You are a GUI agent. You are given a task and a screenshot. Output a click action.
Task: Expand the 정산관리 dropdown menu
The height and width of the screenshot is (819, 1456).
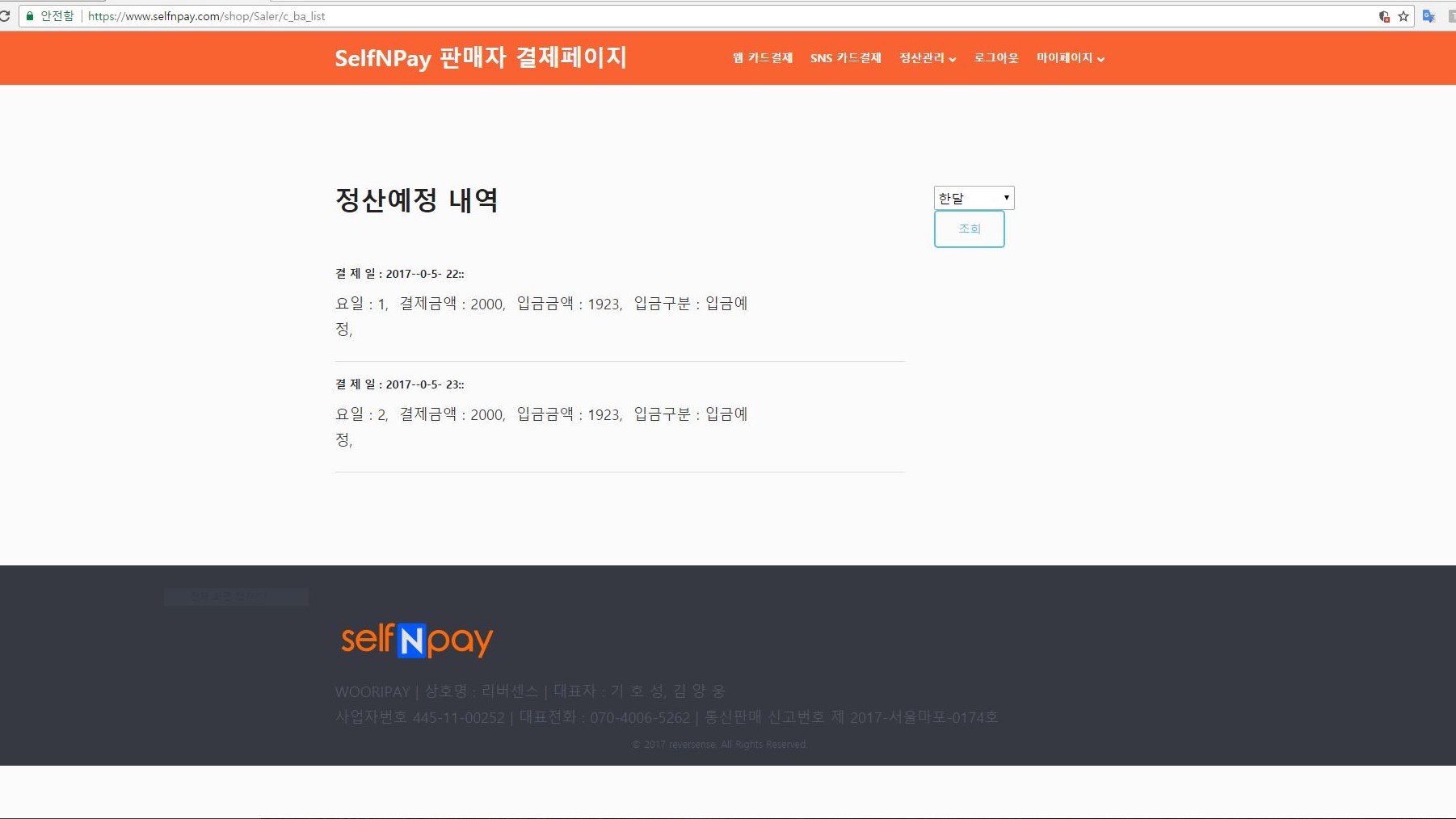pos(928,58)
